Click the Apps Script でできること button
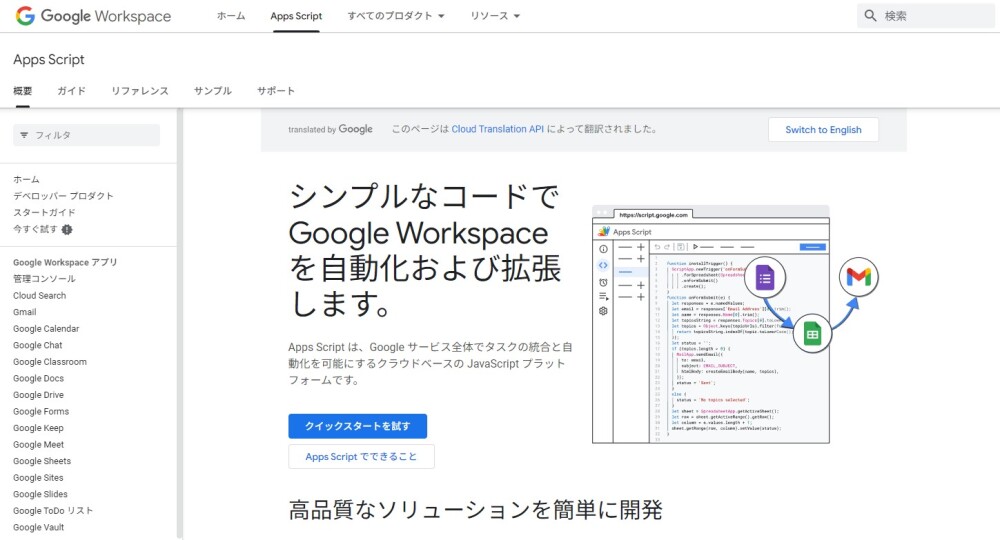 (361, 457)
